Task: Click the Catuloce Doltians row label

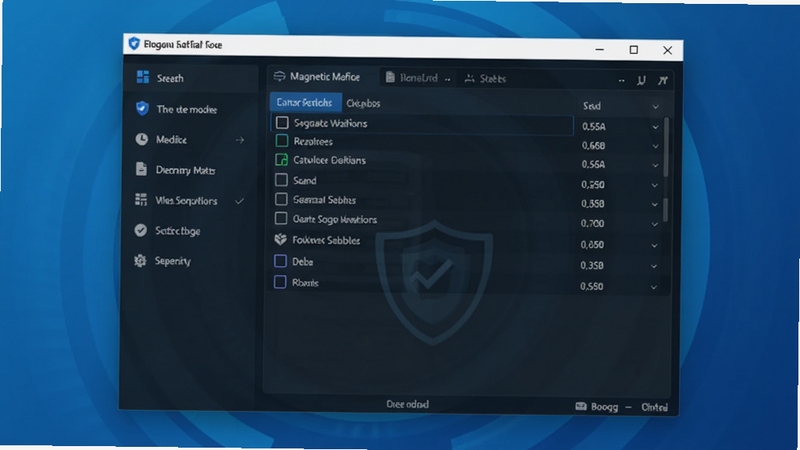Action: pos(330,160)
